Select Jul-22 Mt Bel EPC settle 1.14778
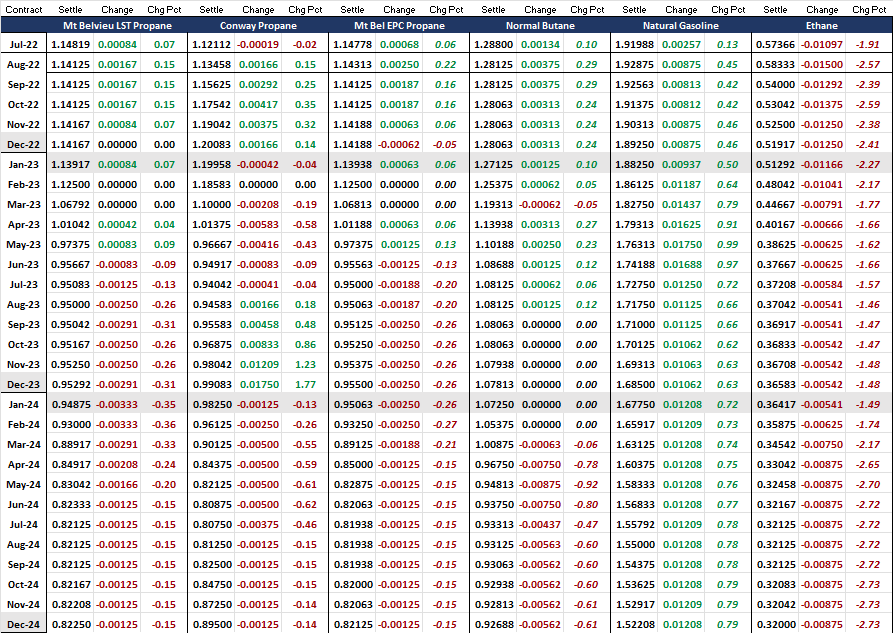893x633 pixels. pos(352,44)
